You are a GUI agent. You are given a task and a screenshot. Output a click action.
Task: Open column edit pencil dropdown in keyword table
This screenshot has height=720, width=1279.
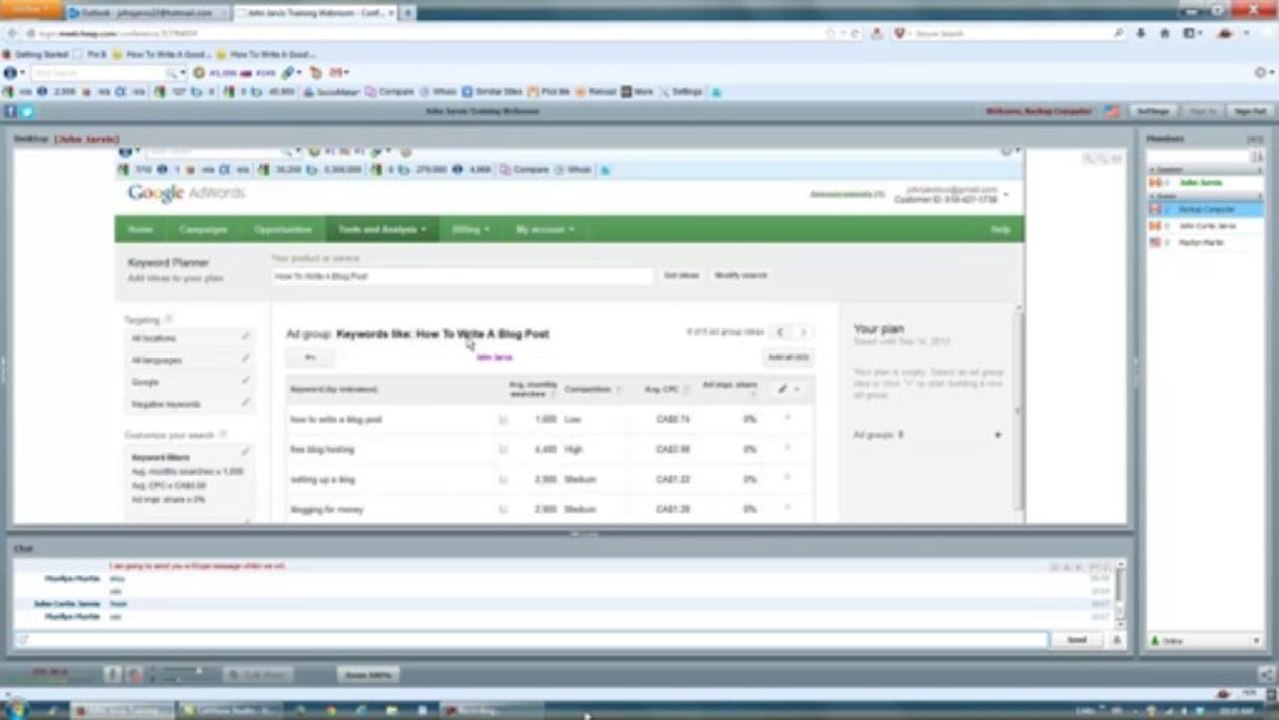coord(789,389)
